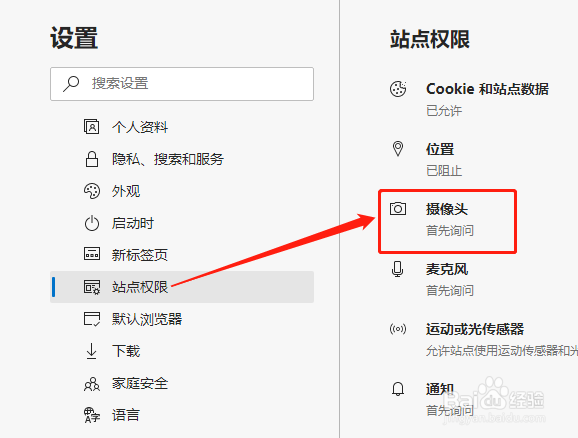Click 已阻止 status under 位置

point(444,171)
